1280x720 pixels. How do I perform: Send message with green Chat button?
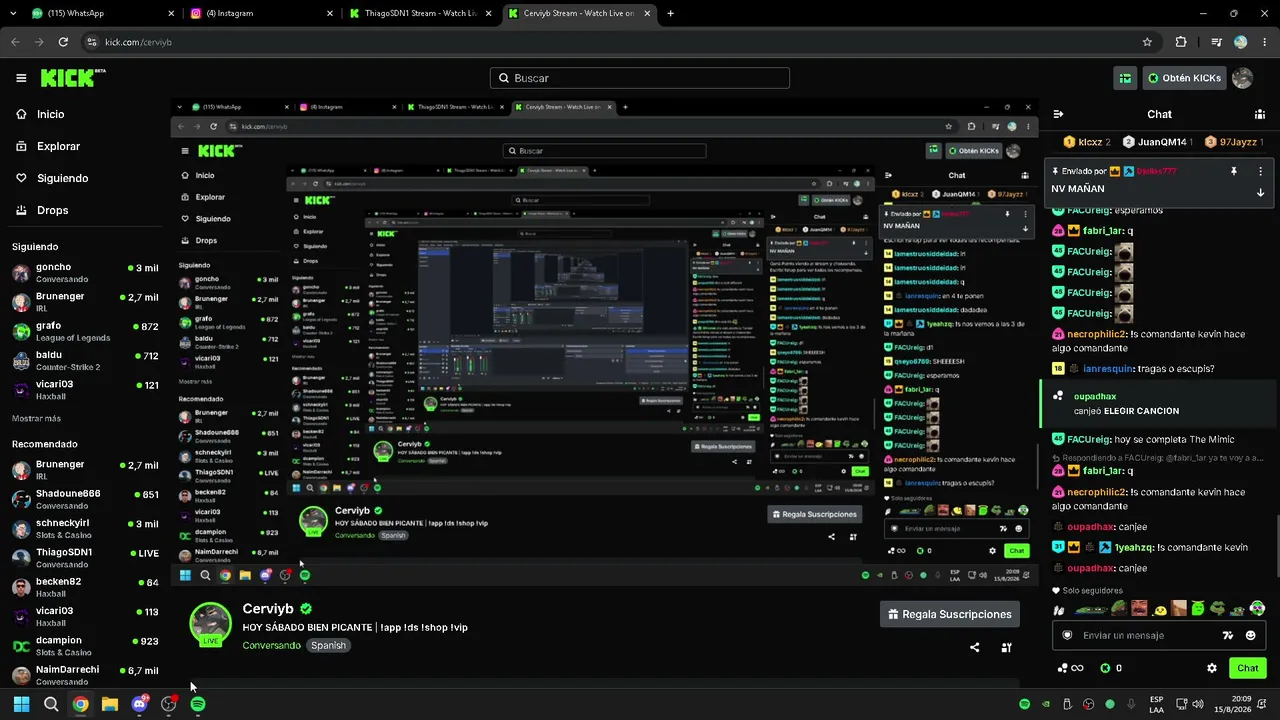tap(1248, 668)
